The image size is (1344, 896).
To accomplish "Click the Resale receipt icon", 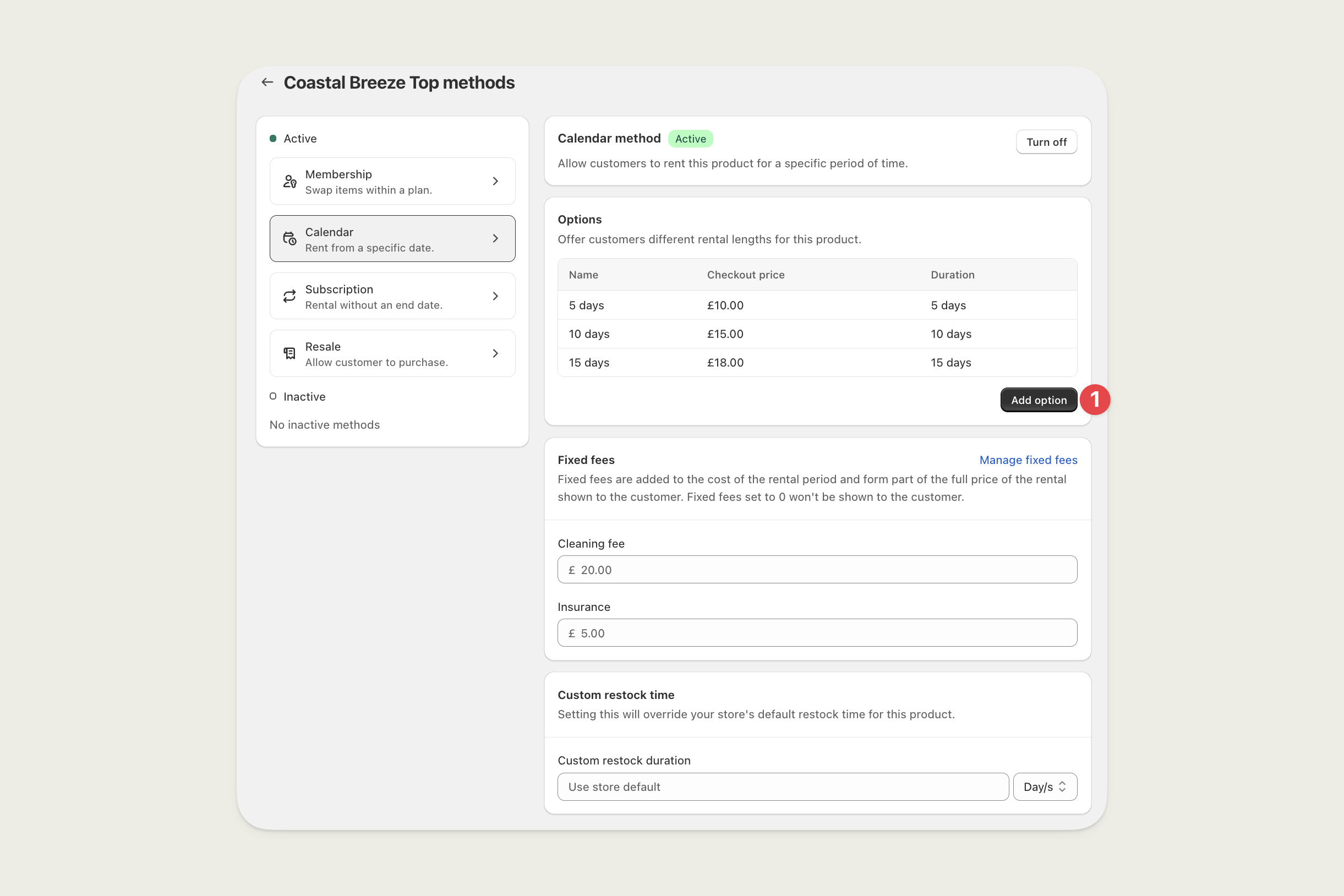I will 289,354.
